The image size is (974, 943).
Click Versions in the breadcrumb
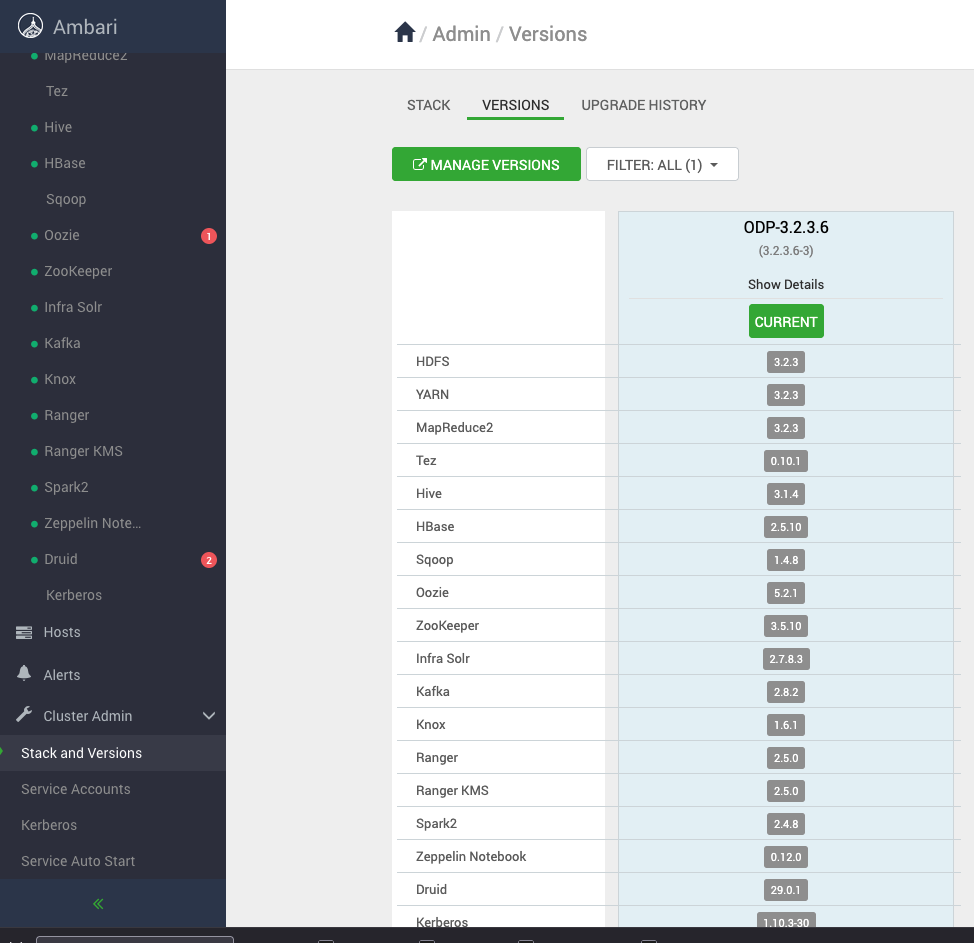click(x=548, y=34)
